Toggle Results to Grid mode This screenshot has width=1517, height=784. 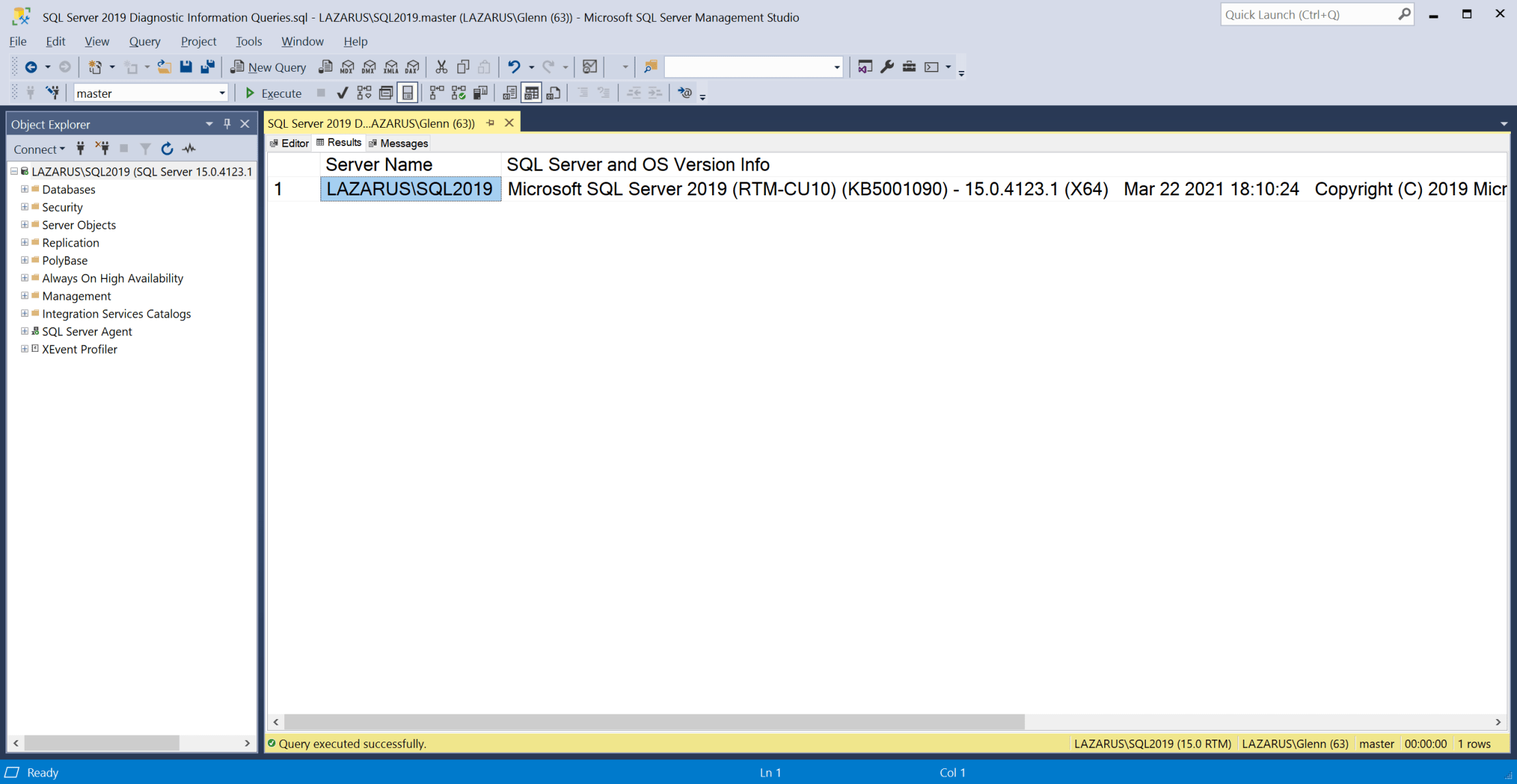point(531,93)
